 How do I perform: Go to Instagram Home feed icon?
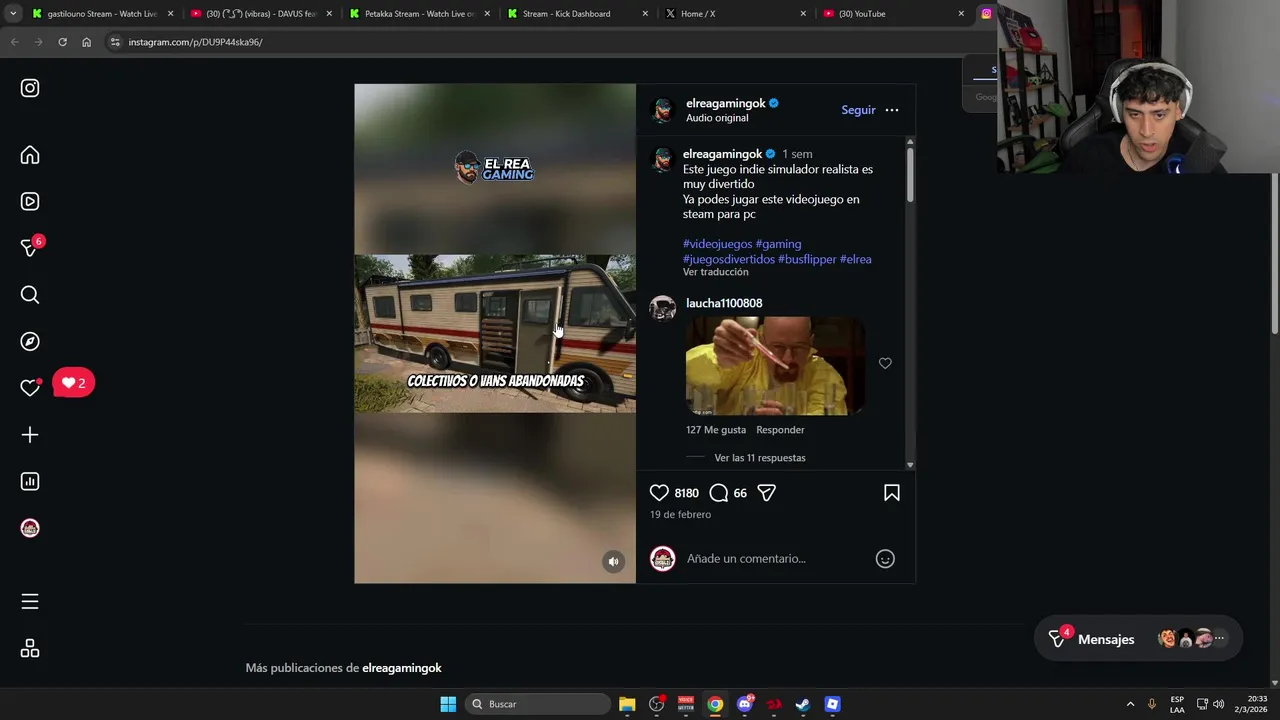point(30,155)
